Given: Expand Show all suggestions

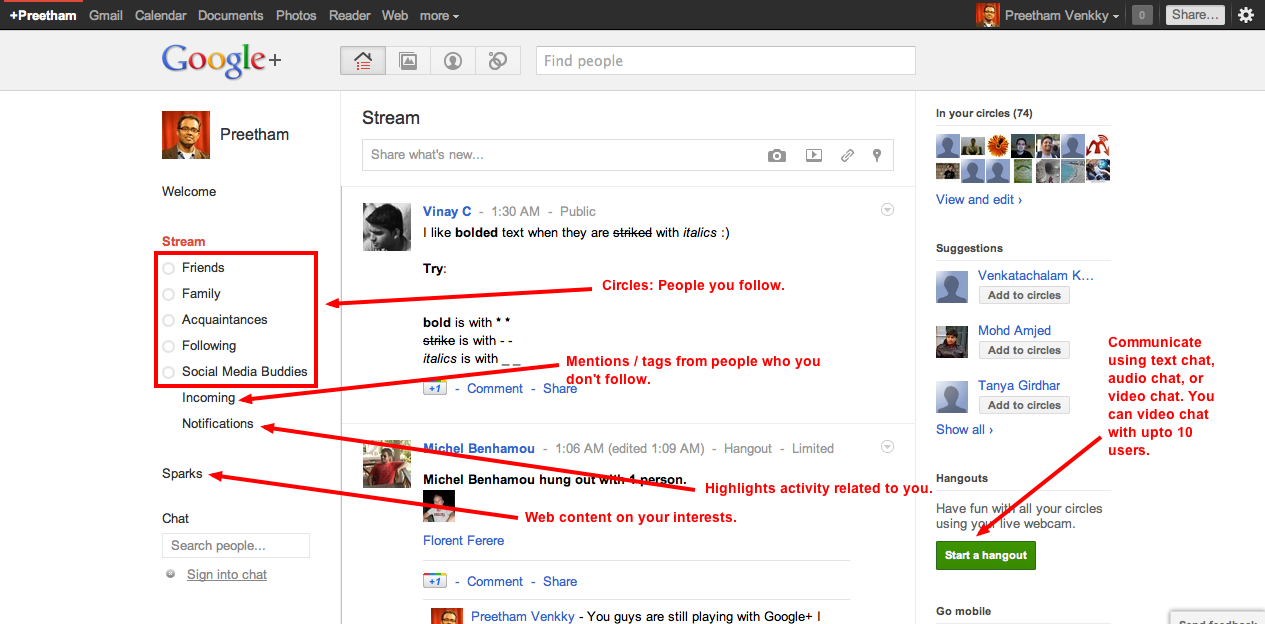Looking at the screenshot, I should coord(964,429).
